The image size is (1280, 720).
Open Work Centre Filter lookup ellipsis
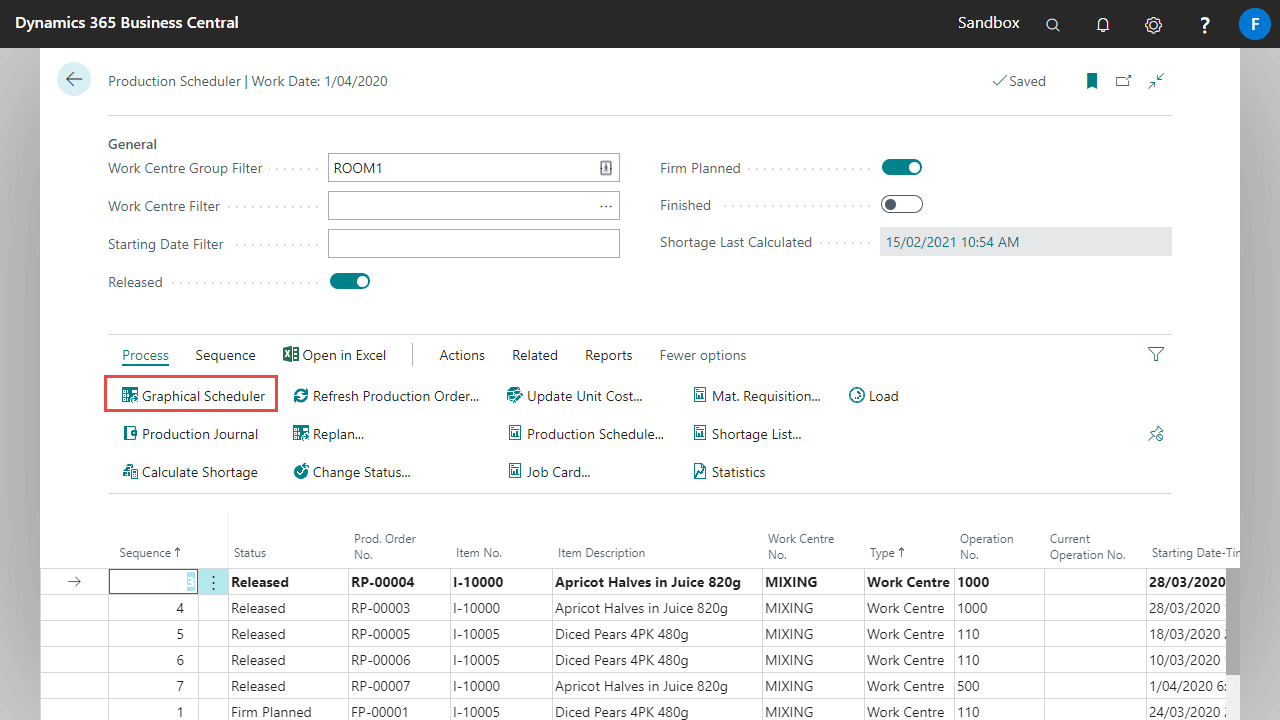tap(606, 206)
